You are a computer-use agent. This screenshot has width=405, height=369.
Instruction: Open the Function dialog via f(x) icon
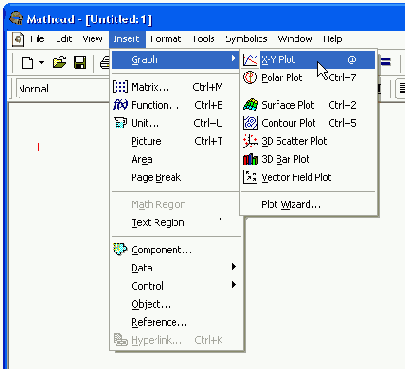click(120, 105)
